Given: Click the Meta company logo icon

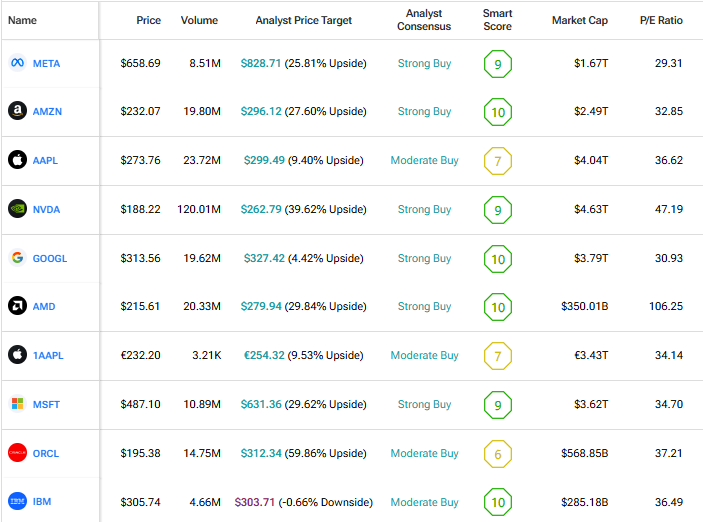Looking at the screenshot, I should pos(17,64).
